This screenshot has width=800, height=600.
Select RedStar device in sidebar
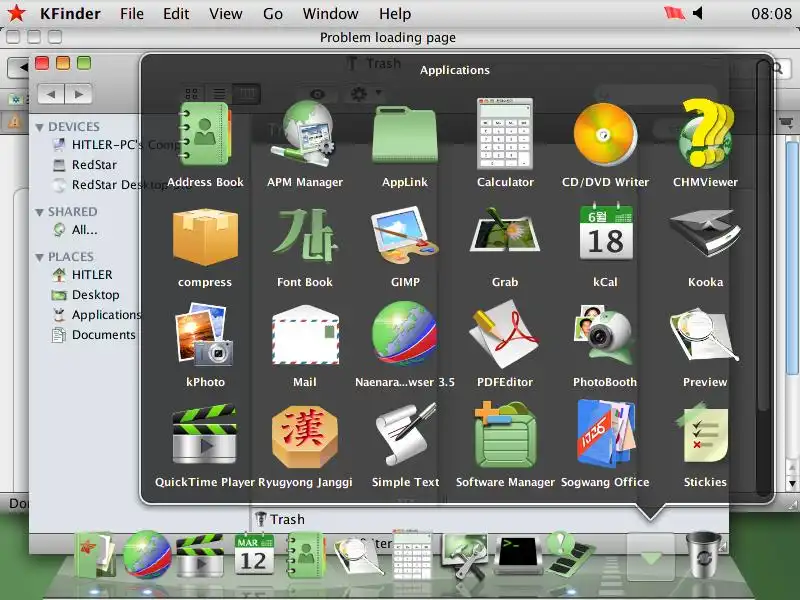85,165
